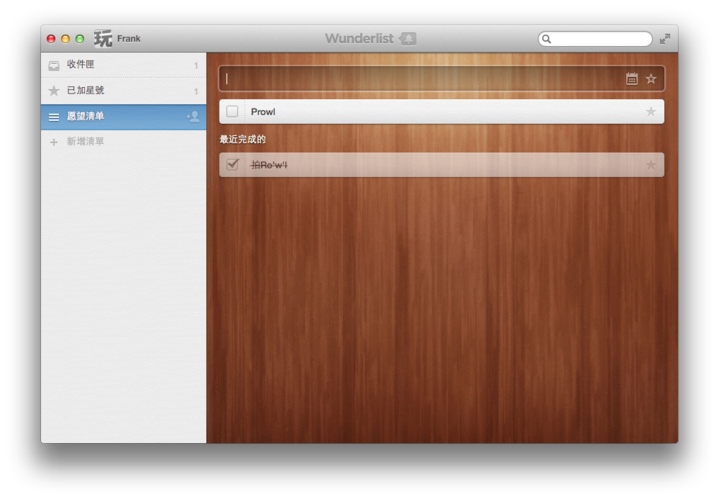The width and height of the screenshot is (719, 500).
Task: Click the Prowl task title
Action: tap(263, 112)
